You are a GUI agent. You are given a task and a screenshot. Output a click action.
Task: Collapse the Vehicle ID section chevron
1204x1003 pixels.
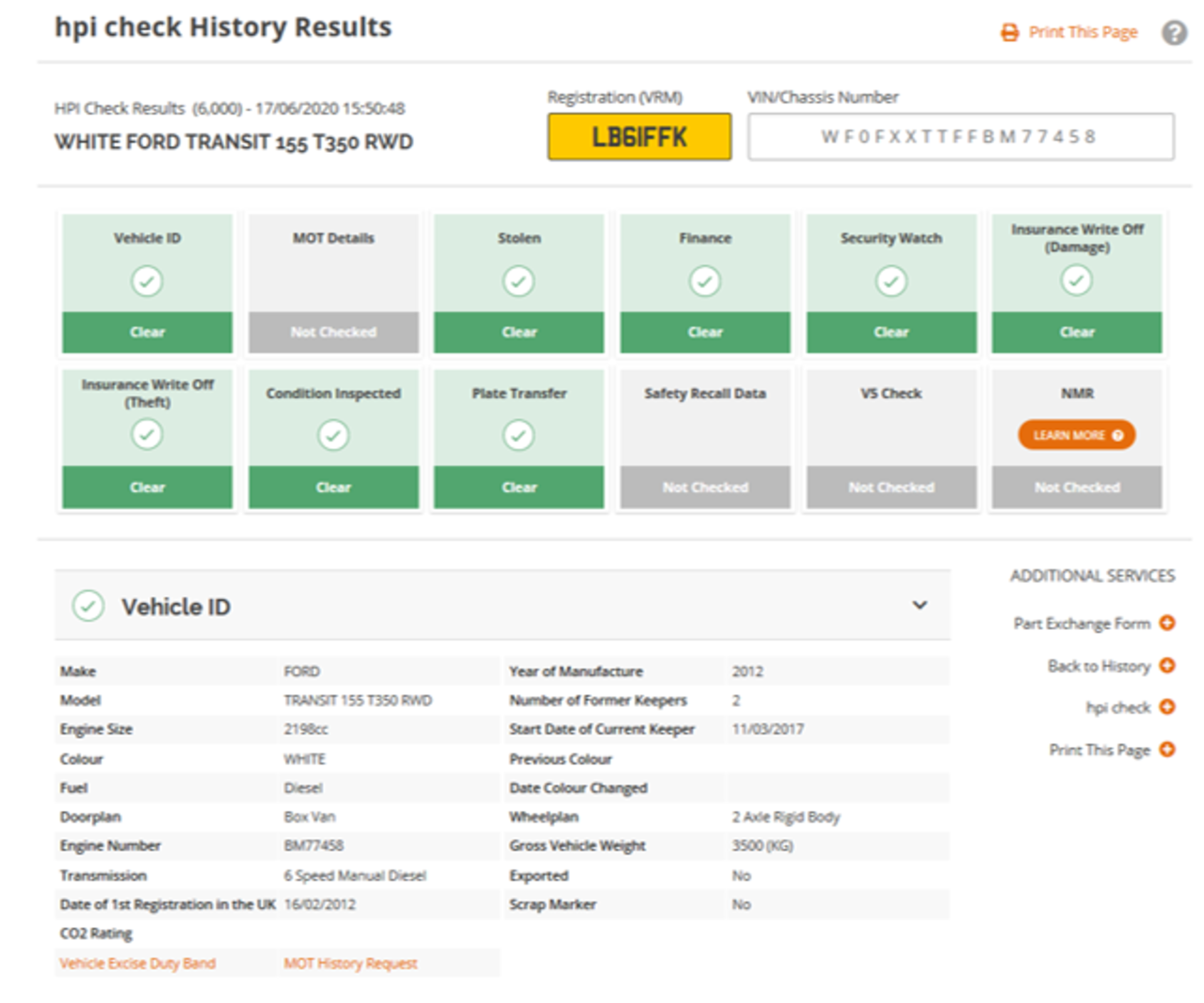pos(919,605)
